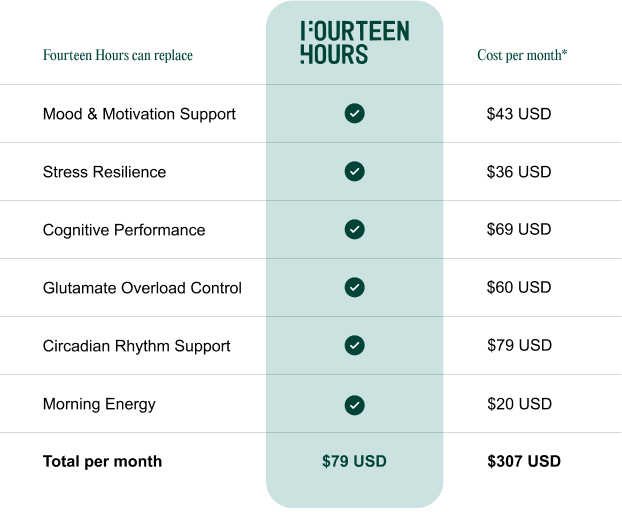The width and height of the screenshot is (622, 512).
Task: Click the Glutamate Overload Control checkmark
Action: point(354,288)
